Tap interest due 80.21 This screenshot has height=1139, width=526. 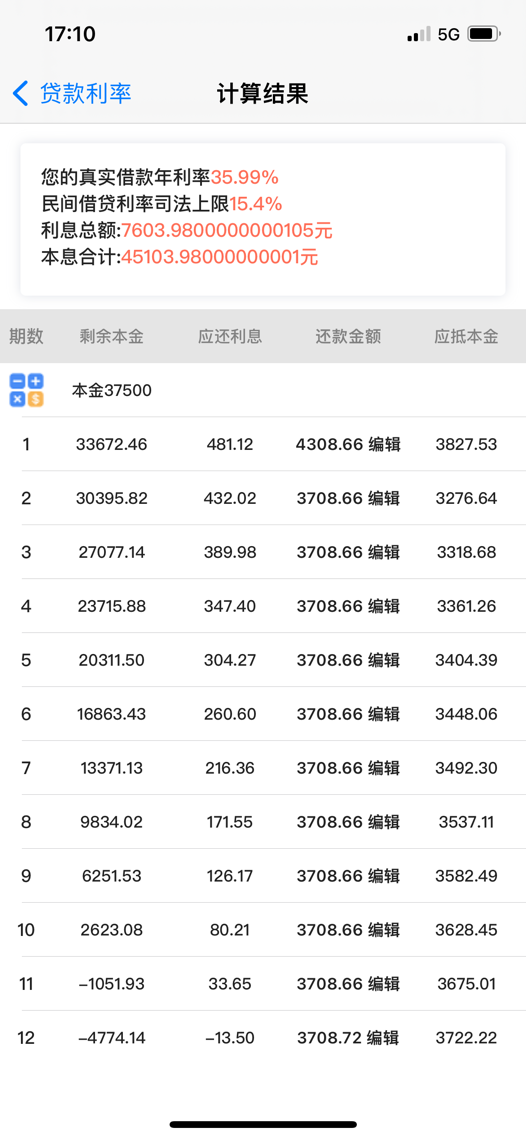[x=230, y=930]
